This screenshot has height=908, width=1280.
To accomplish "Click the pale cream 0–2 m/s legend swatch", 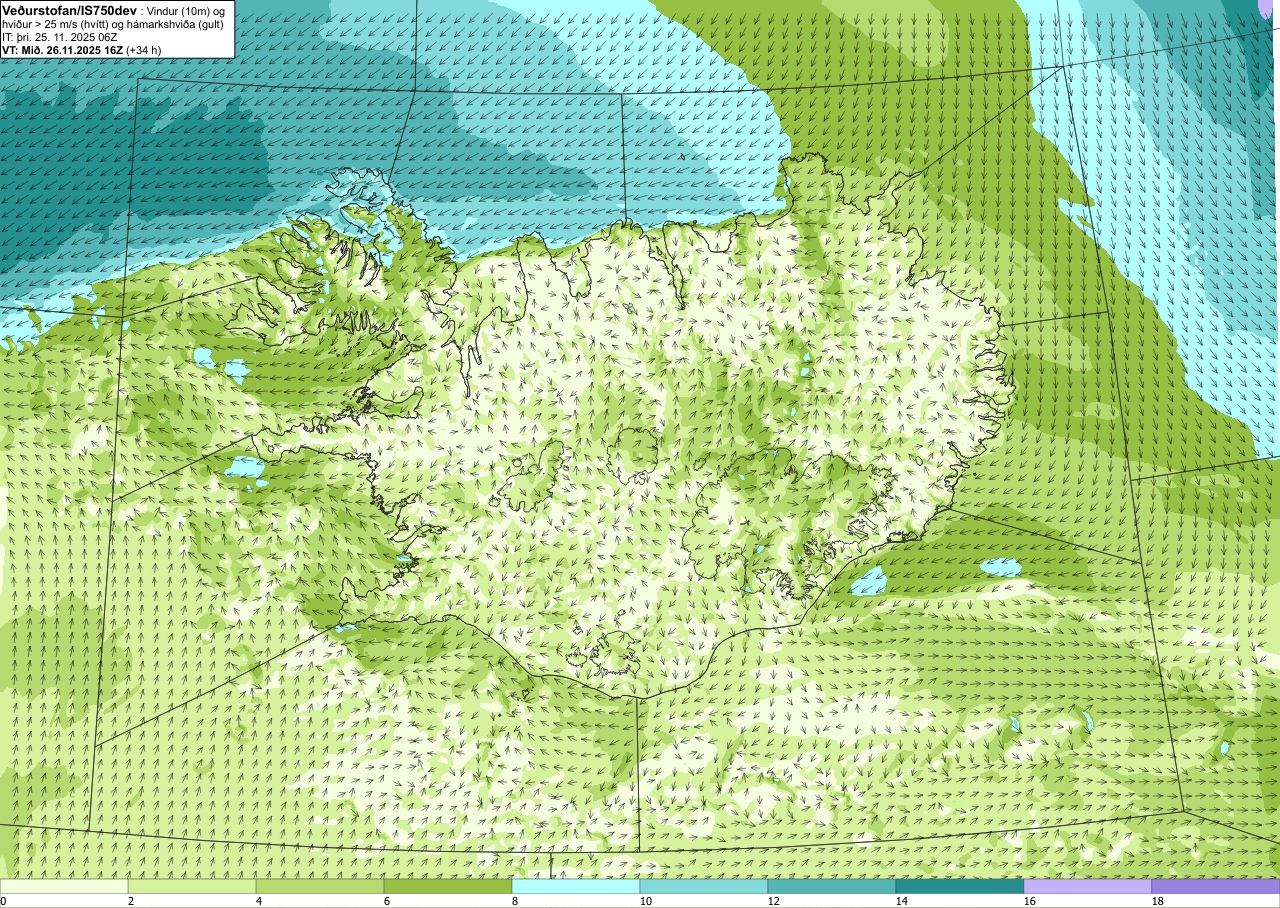I will [64, 886].
